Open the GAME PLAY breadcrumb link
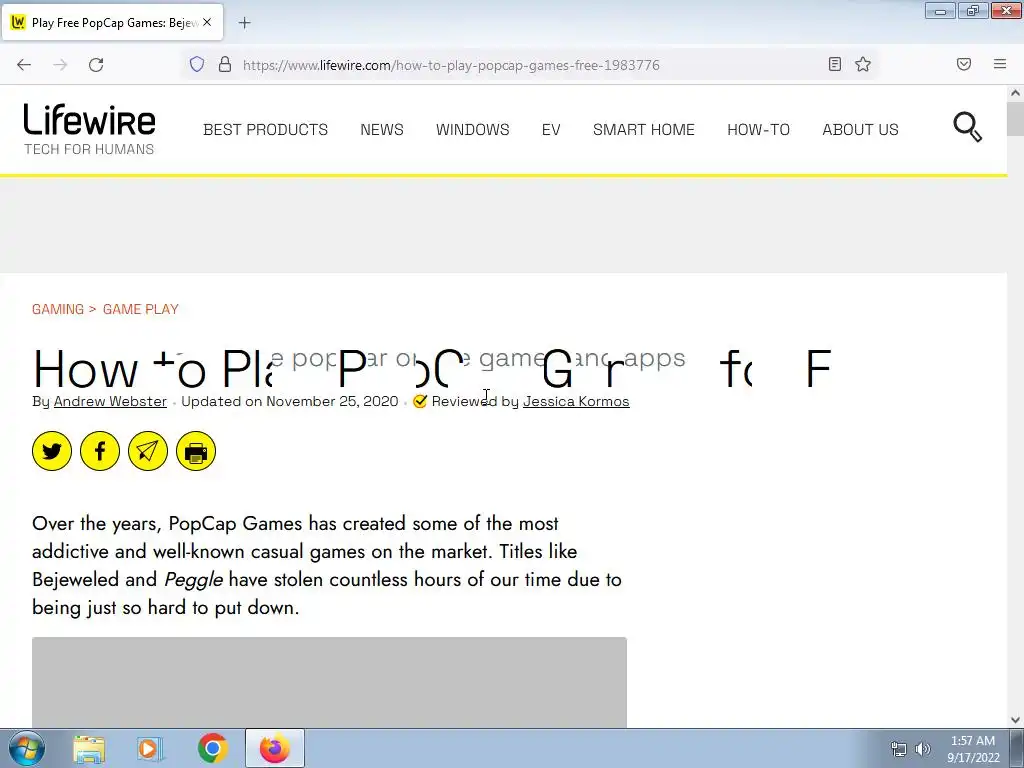The height and width of the screenshot is (768, 1024). click(x=140, y=309)
